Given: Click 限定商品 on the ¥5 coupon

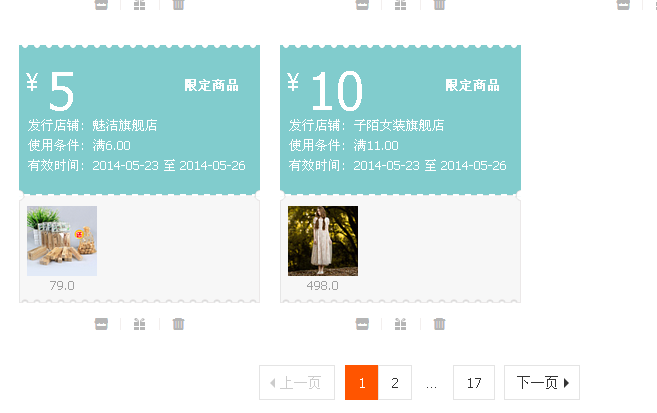Looking at the screenshot, I should click(212, 86).
